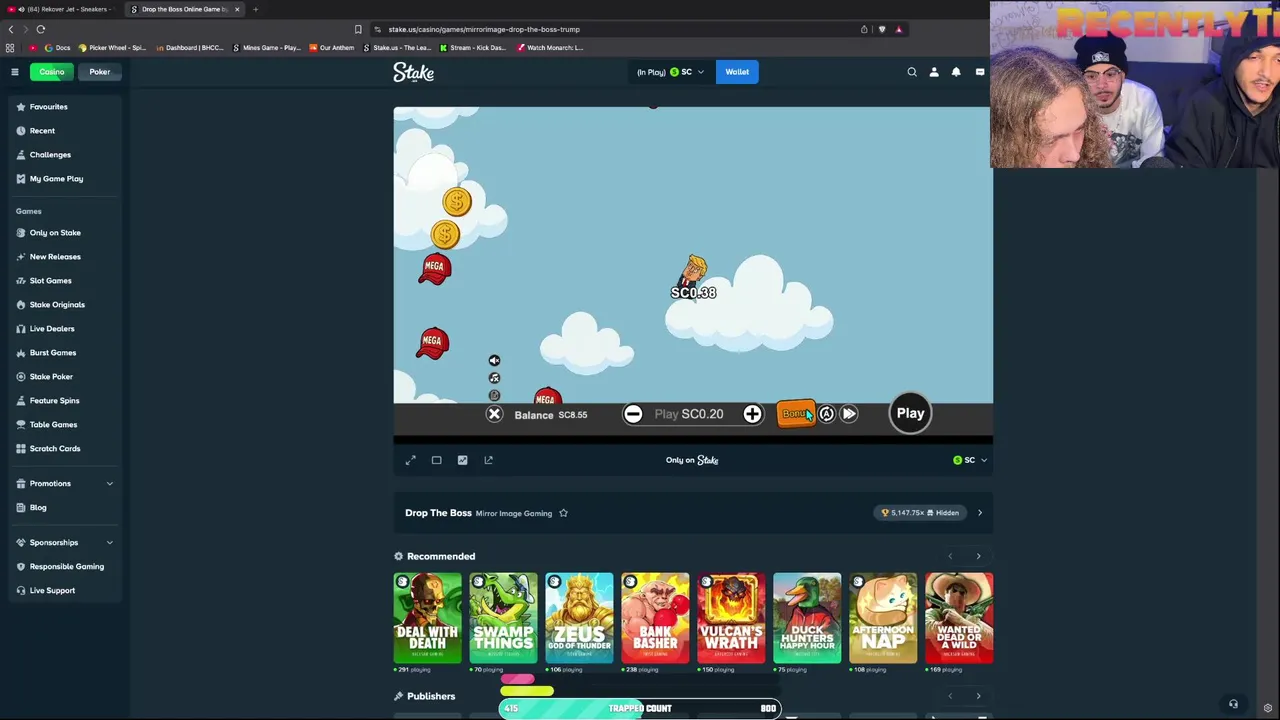Switch to the Casino tab
1280x720 pixels.
click(x=51, y=72)
